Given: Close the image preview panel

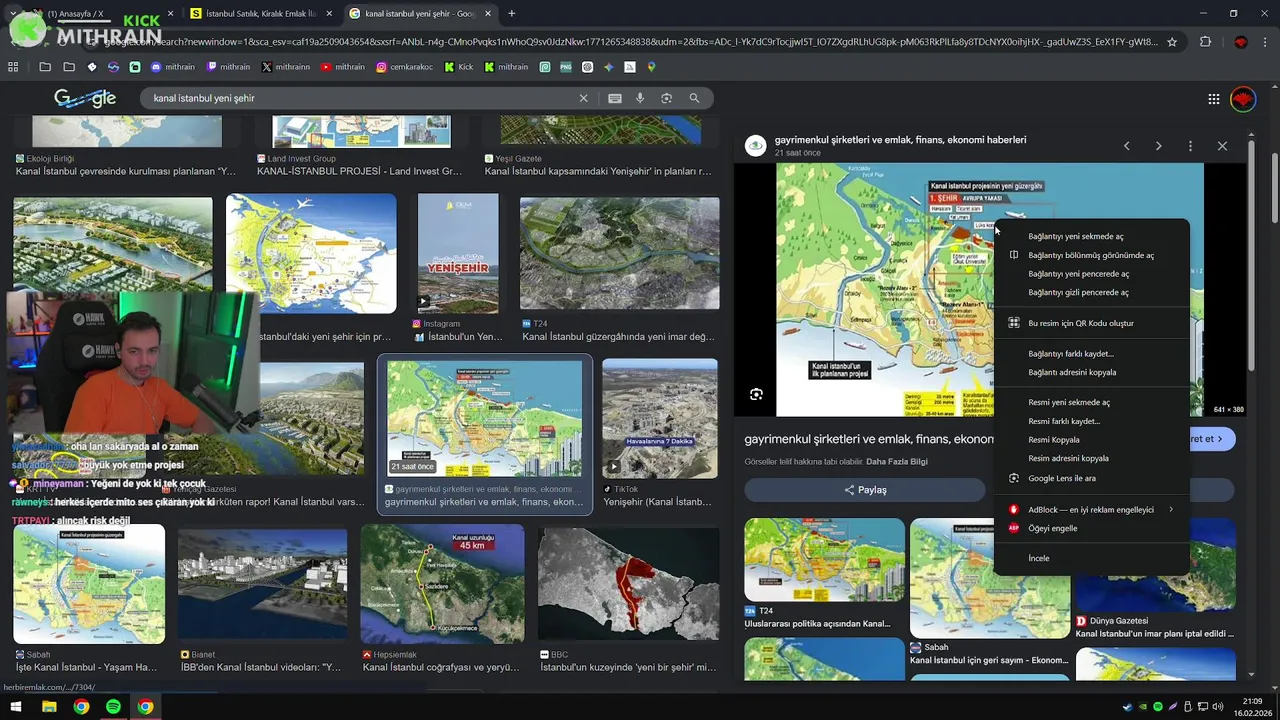Looking at the screenshot, I should tap(1222, 146).
